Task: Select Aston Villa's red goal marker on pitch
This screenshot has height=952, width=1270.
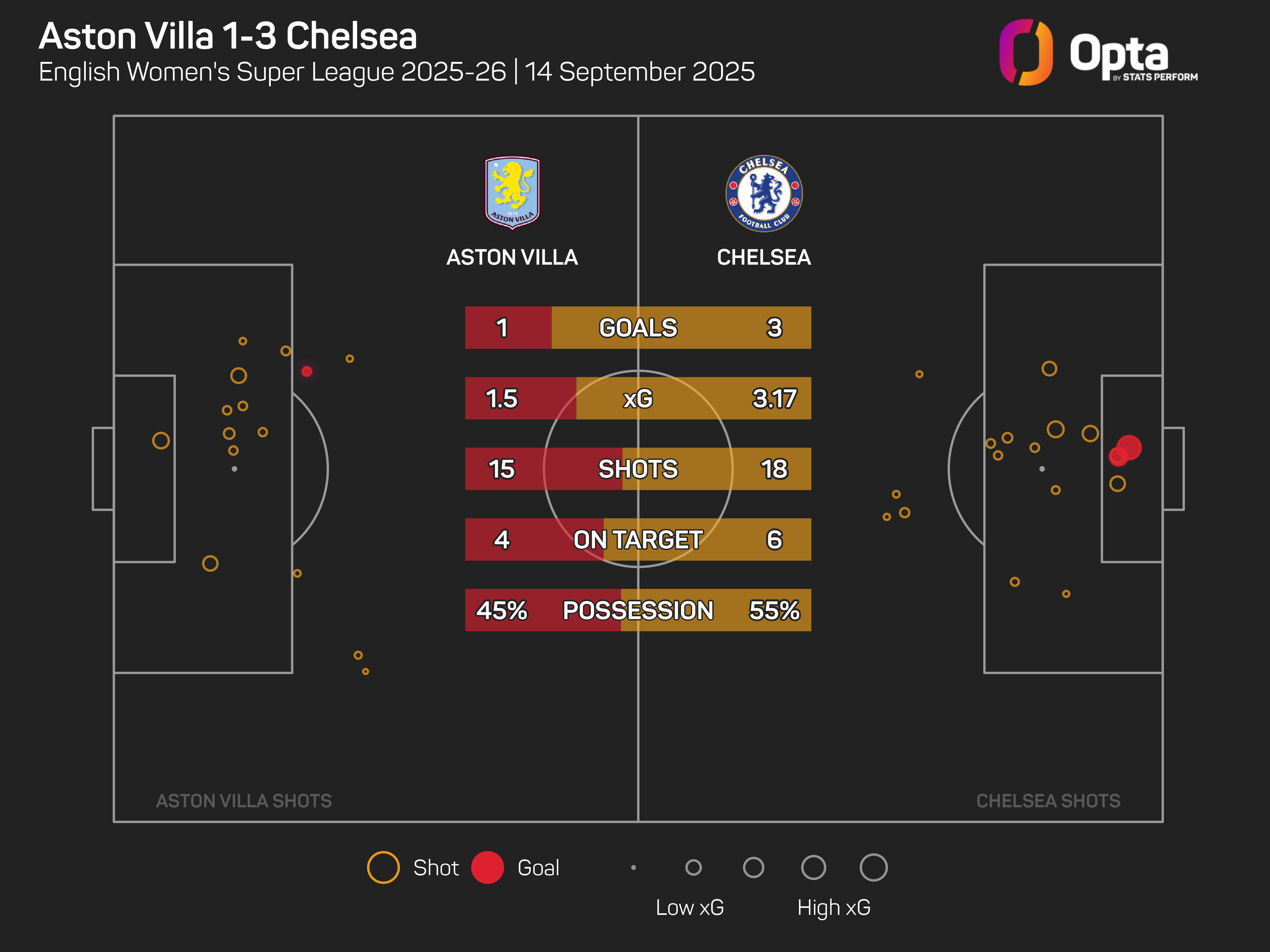Action: pyautogui.click(x=307, y=371)
